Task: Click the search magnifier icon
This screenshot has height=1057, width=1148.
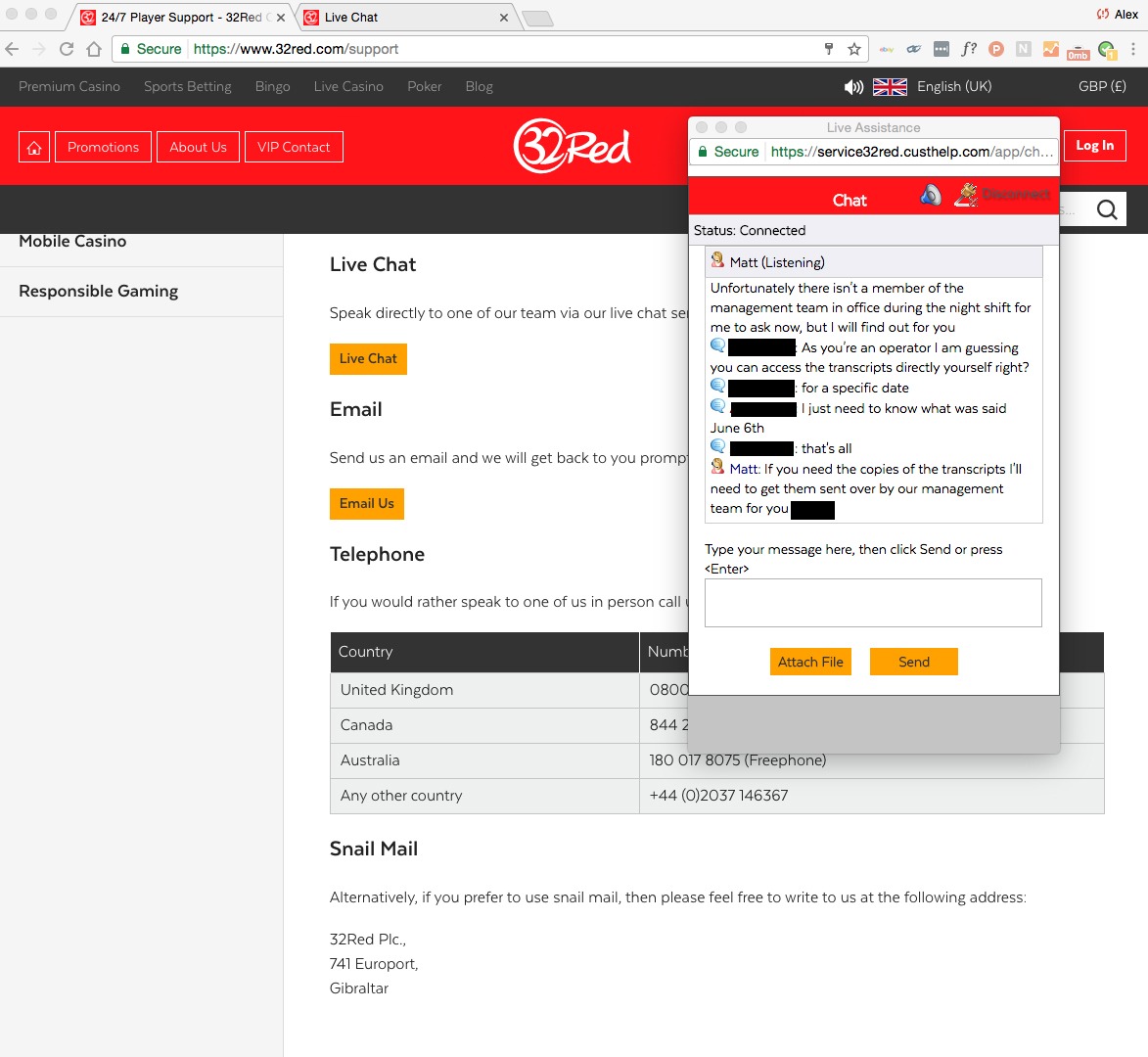Action: 1106,210
